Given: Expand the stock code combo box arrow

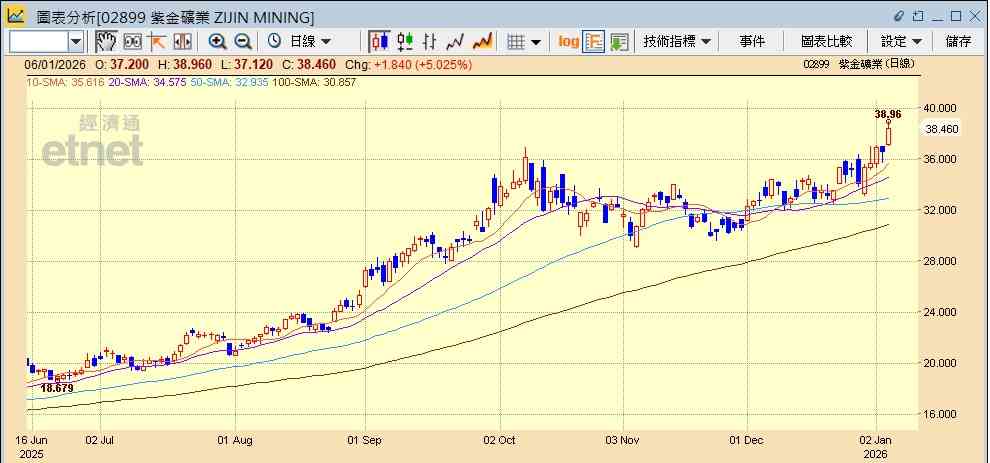Looking at the screenshot, I should (76, 42).
